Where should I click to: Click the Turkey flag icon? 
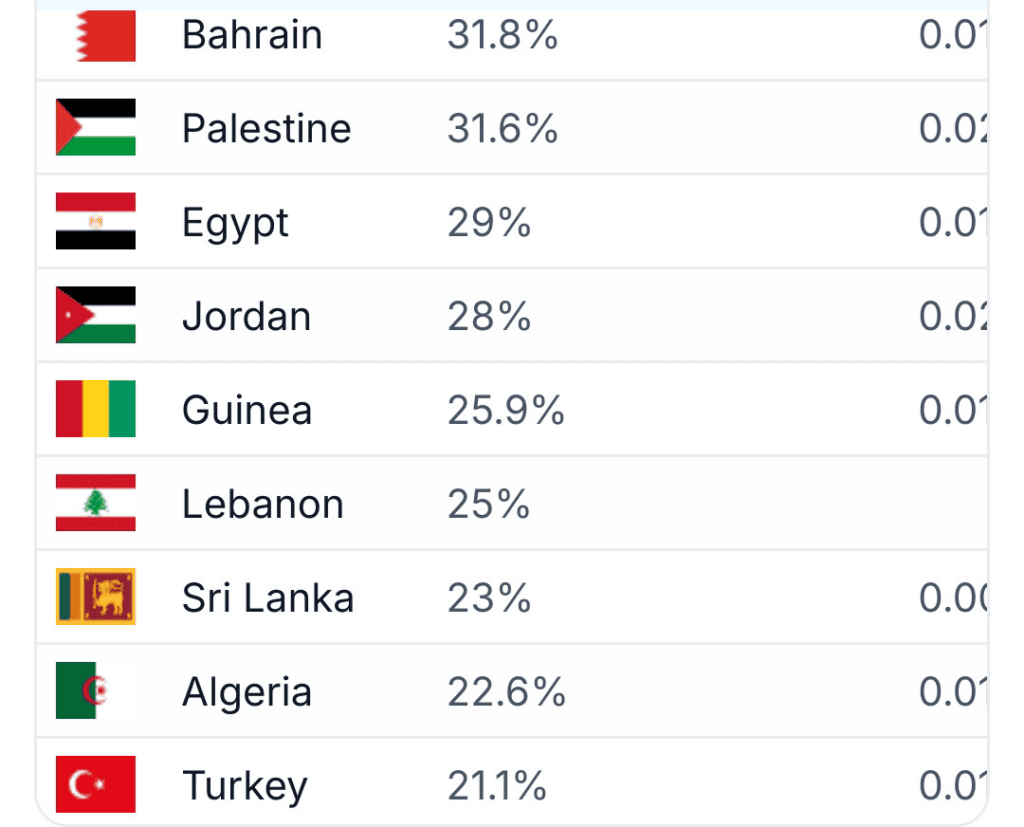coord(95,785)
